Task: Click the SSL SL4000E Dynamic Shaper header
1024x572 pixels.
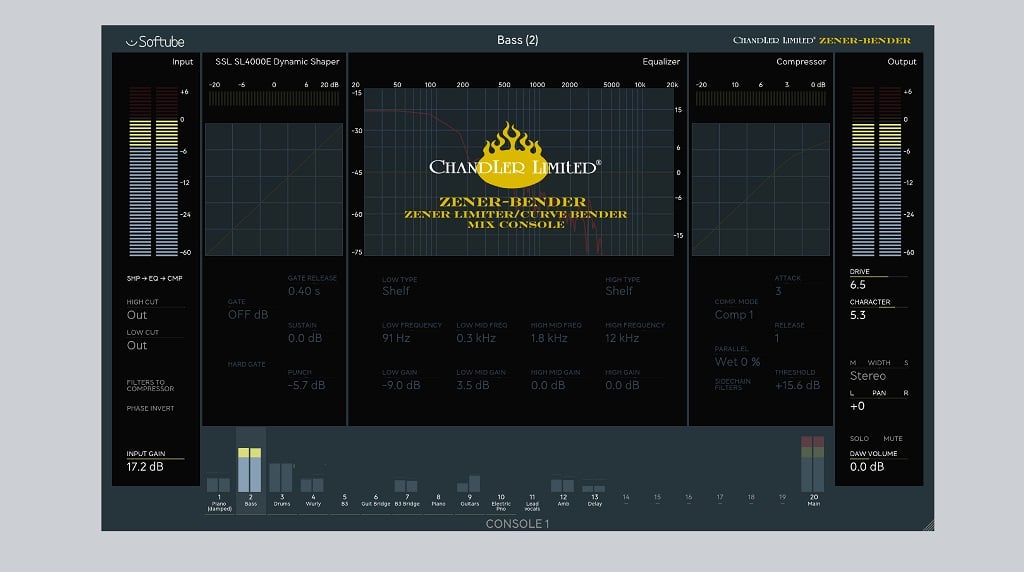Action: 277,61
